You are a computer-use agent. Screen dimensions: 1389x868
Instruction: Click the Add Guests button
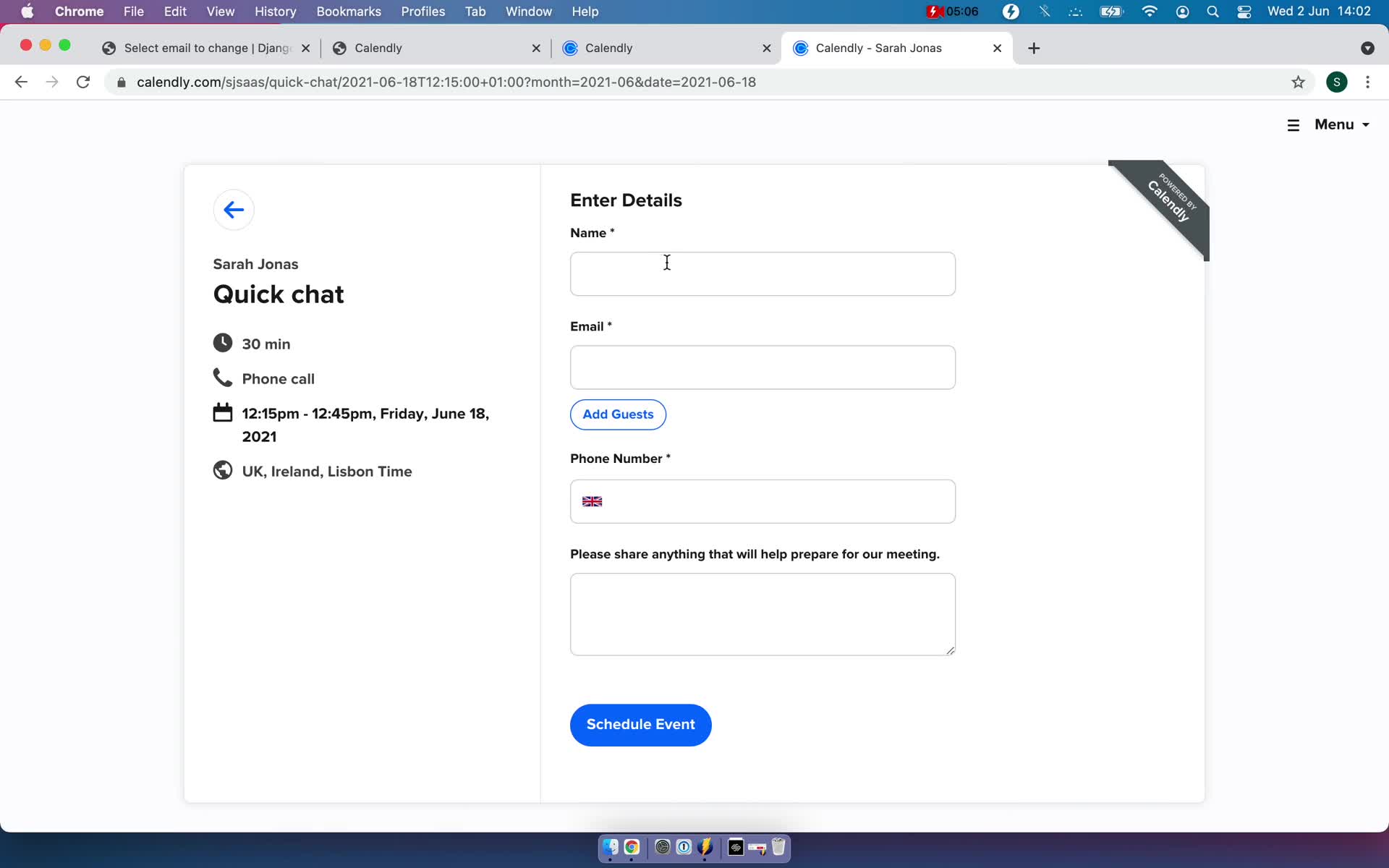click(618, 414)
